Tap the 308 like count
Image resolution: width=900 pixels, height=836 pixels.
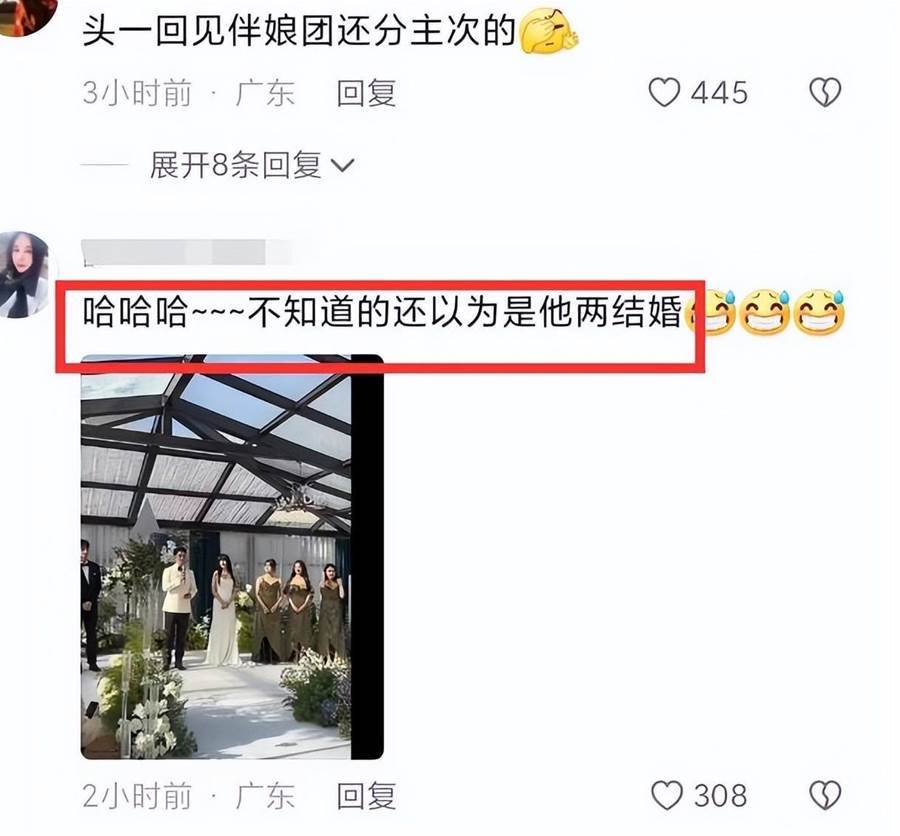point(720,796)
